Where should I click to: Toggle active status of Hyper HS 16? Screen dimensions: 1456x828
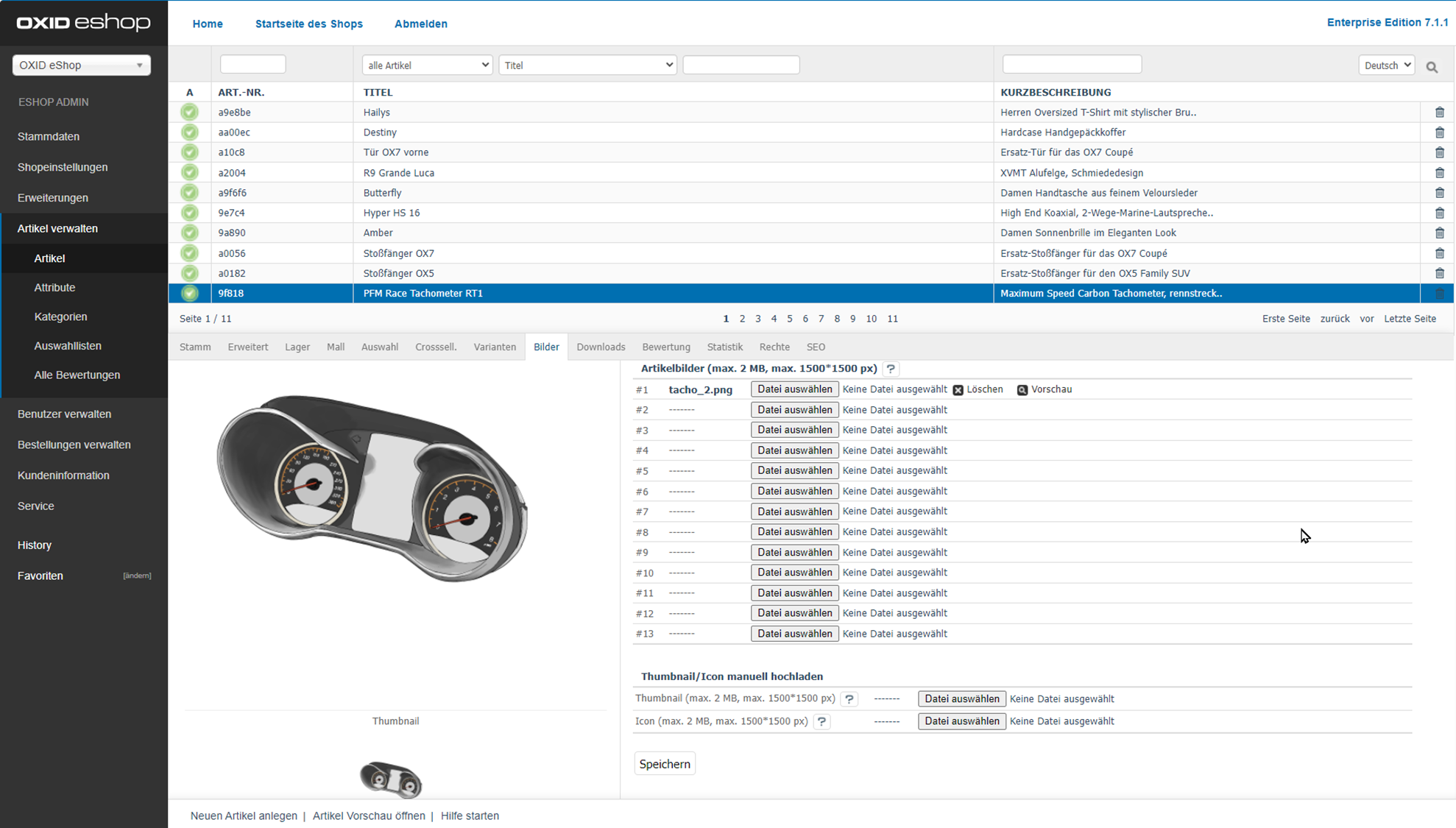coord(189,213)
